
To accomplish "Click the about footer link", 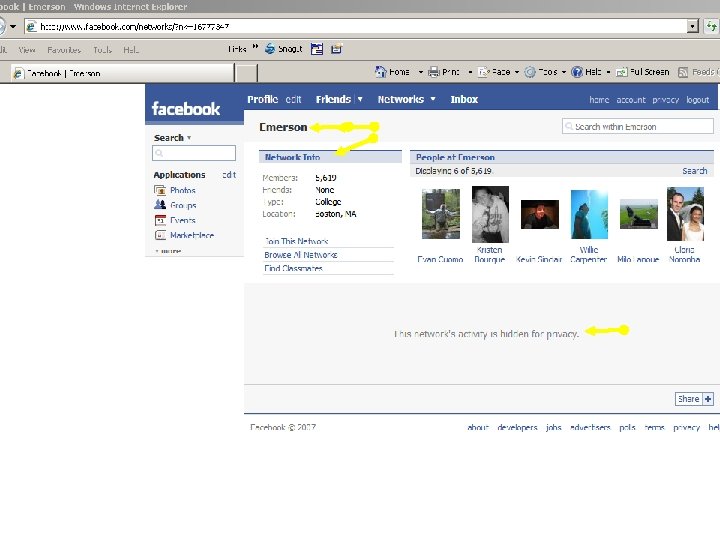I will coord(478,428).
